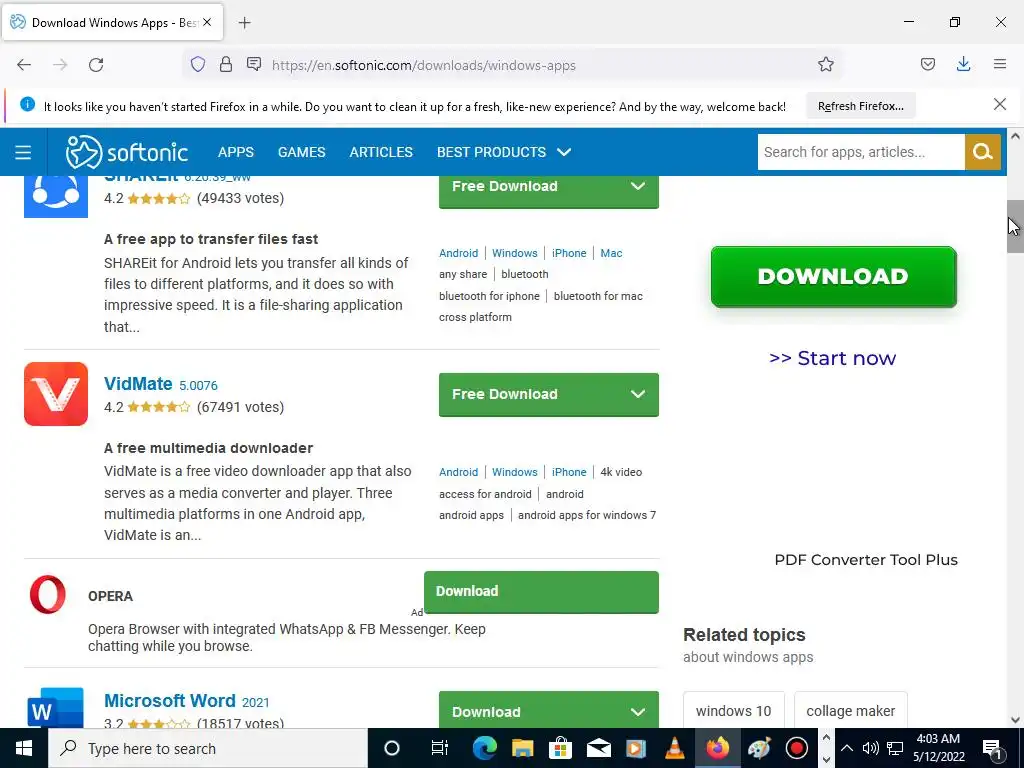Go back with the browser back arrow
This screenshot has width=1024, height=768.
tap(24, 65)
